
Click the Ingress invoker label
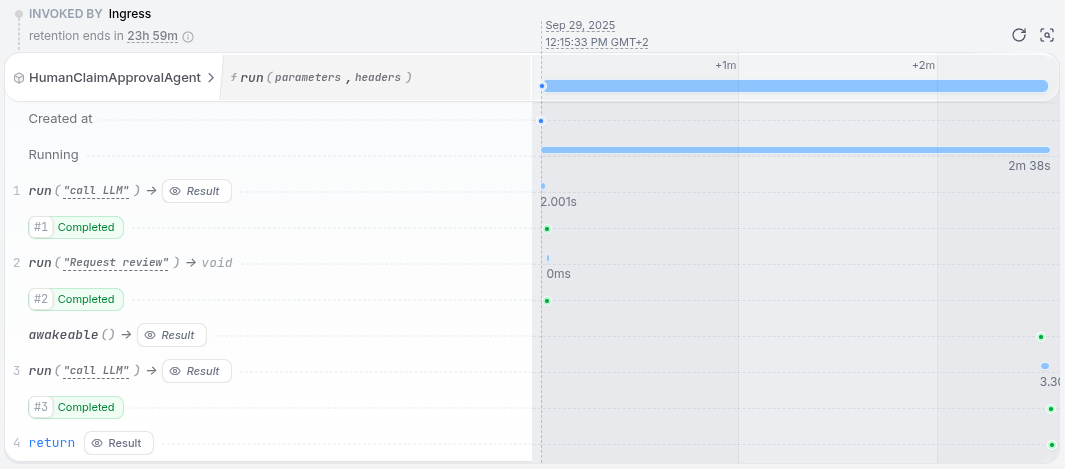pos(130,14)
